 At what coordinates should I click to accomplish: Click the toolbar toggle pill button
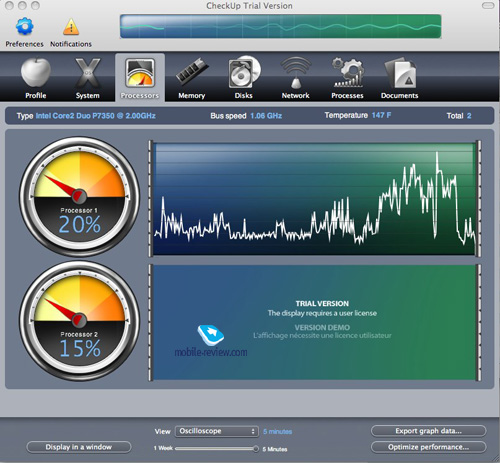(x=488, y=6)
